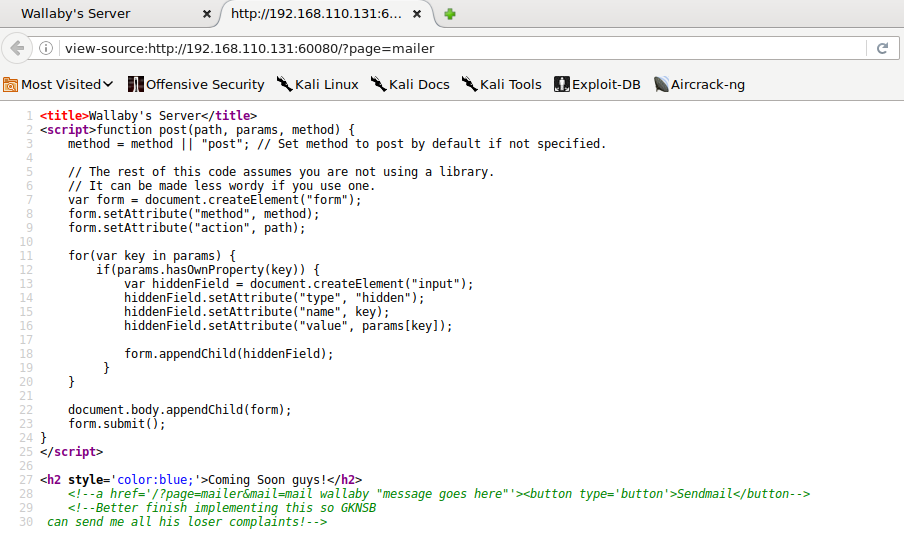Viewport: 904px width, 538px height.
Task: Close the 192.168.110.131 view-source tab
Action: [417, 14]
